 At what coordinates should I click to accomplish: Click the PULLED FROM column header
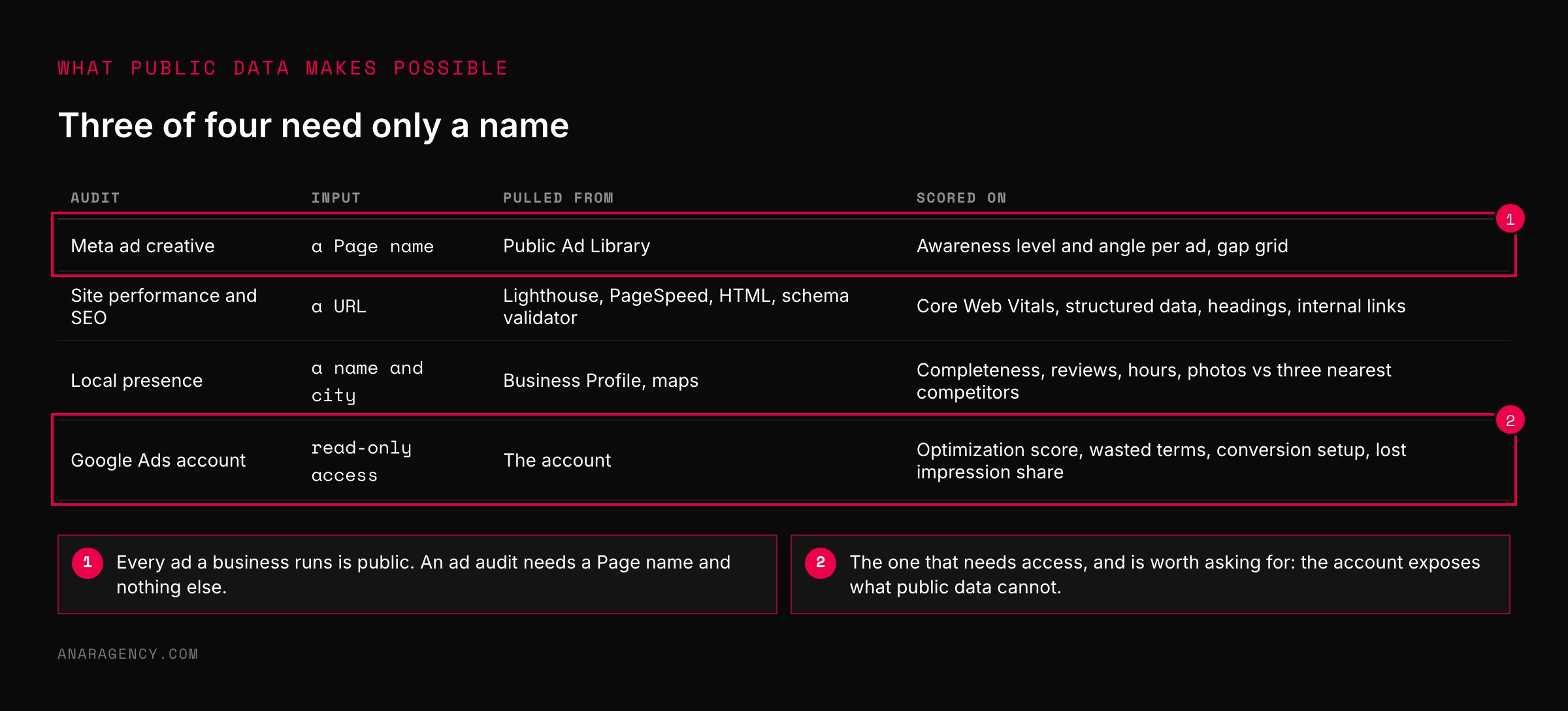pyautogui.click(x=558, y=197)
